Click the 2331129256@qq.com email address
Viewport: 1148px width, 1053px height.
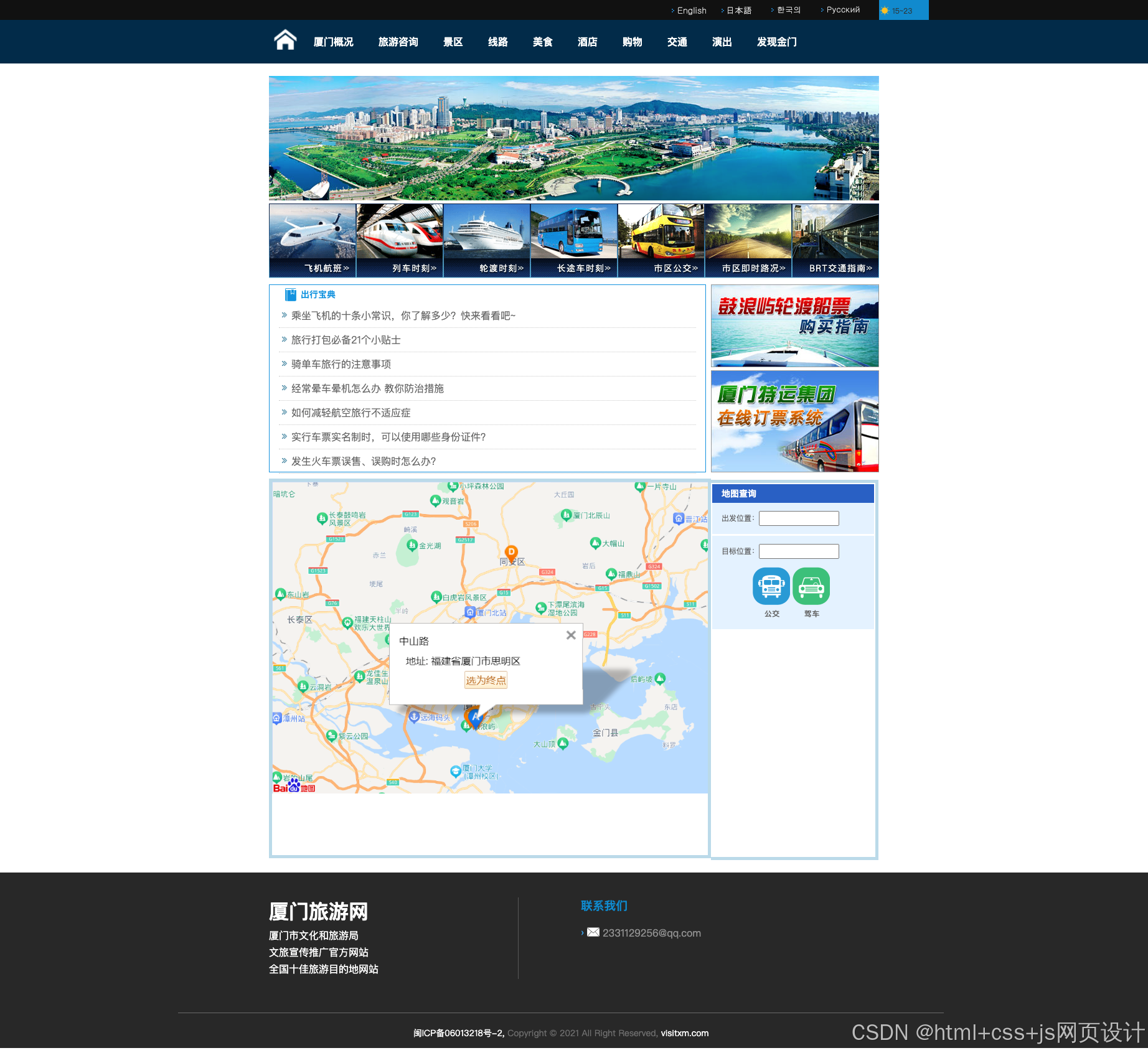(x=652, y=933)
